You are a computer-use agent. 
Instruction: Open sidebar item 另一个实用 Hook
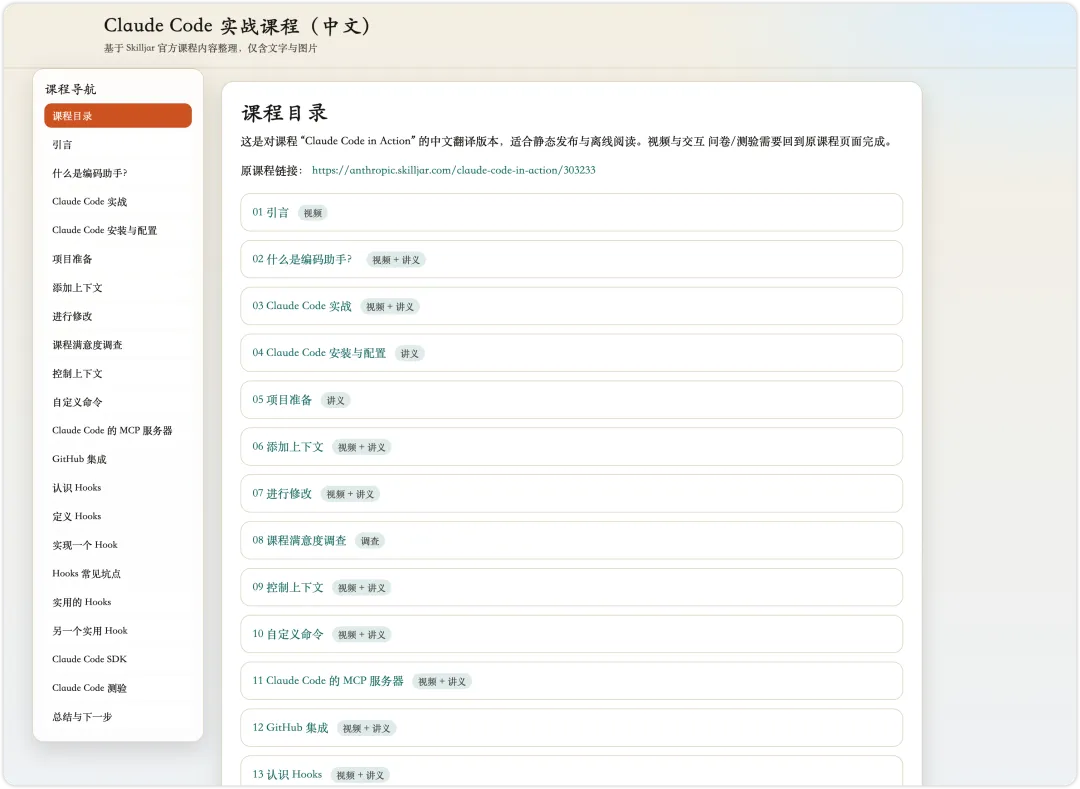coord(118,631)
